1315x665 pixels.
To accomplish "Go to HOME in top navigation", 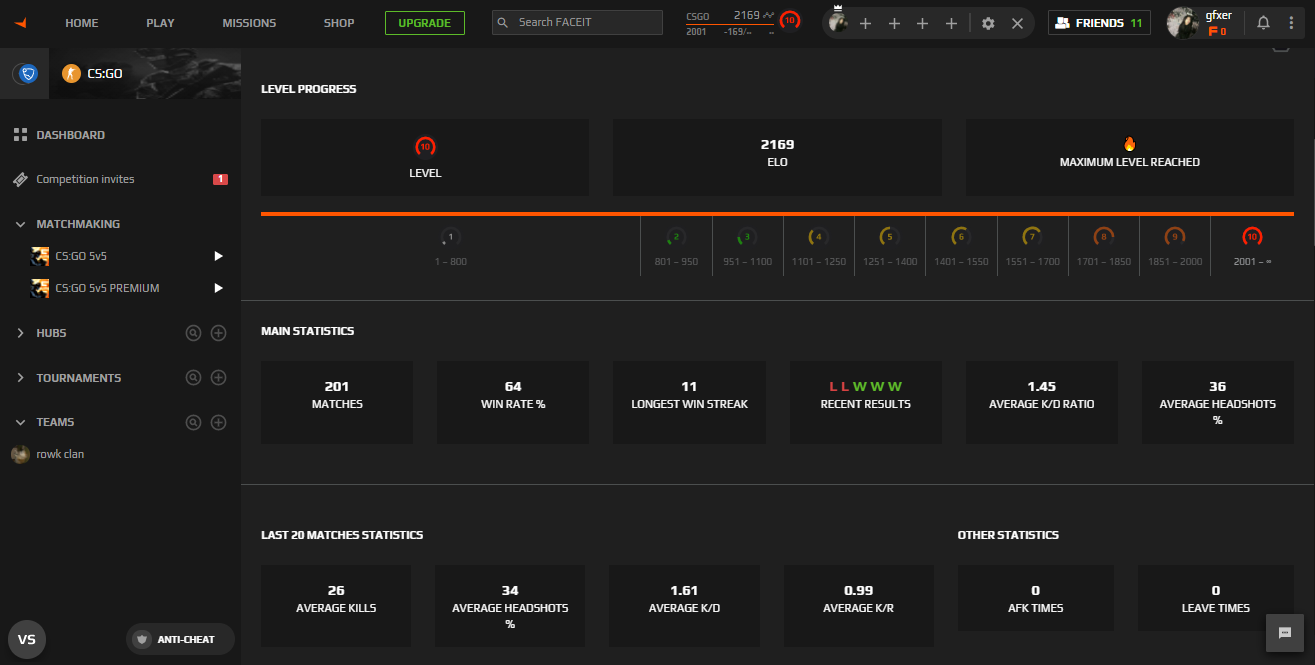I will 82,23.
